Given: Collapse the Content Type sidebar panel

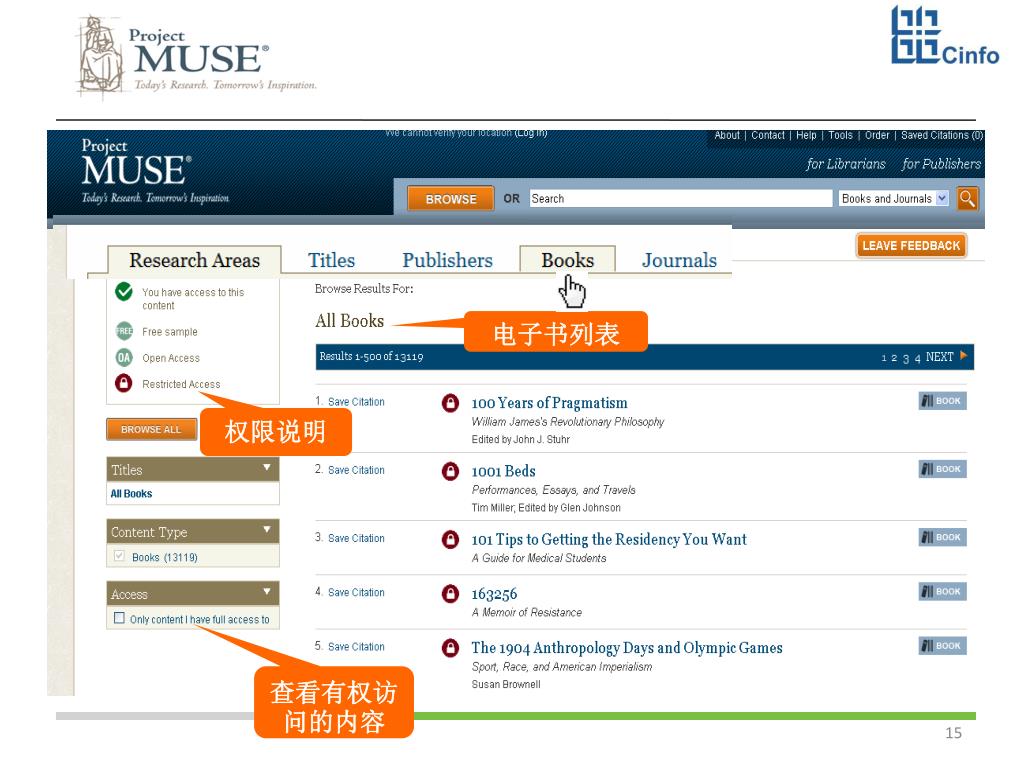Looking at the screenshot, I should click(266, 530).
